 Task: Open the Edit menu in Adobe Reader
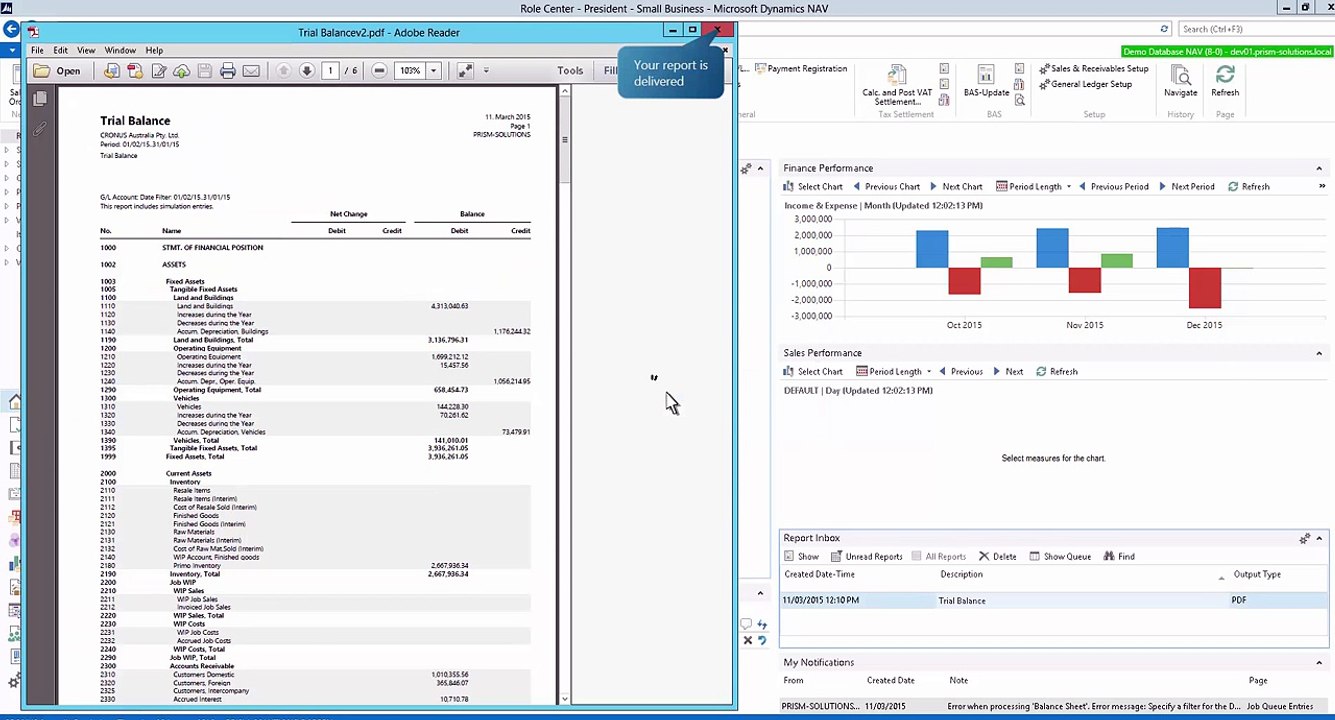click(x=61, y=50)
